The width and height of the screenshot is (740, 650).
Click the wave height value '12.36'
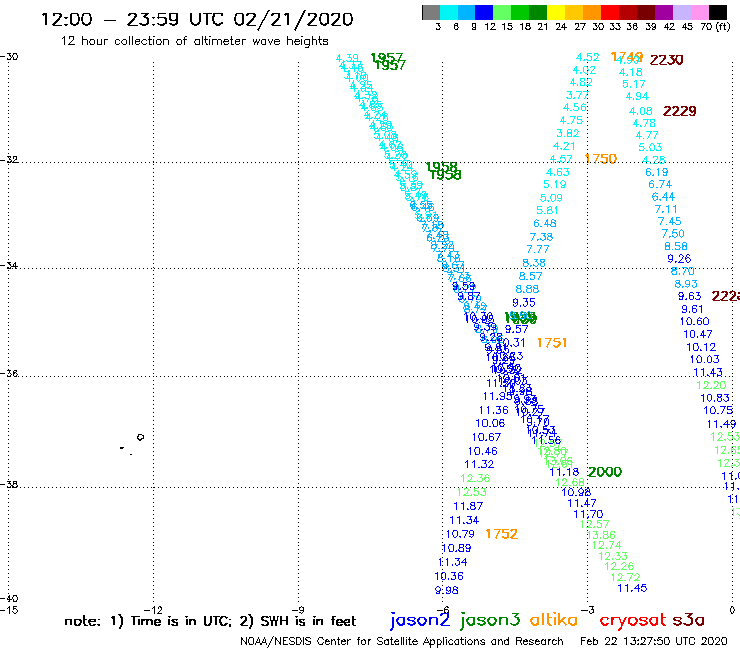(475, 478)
